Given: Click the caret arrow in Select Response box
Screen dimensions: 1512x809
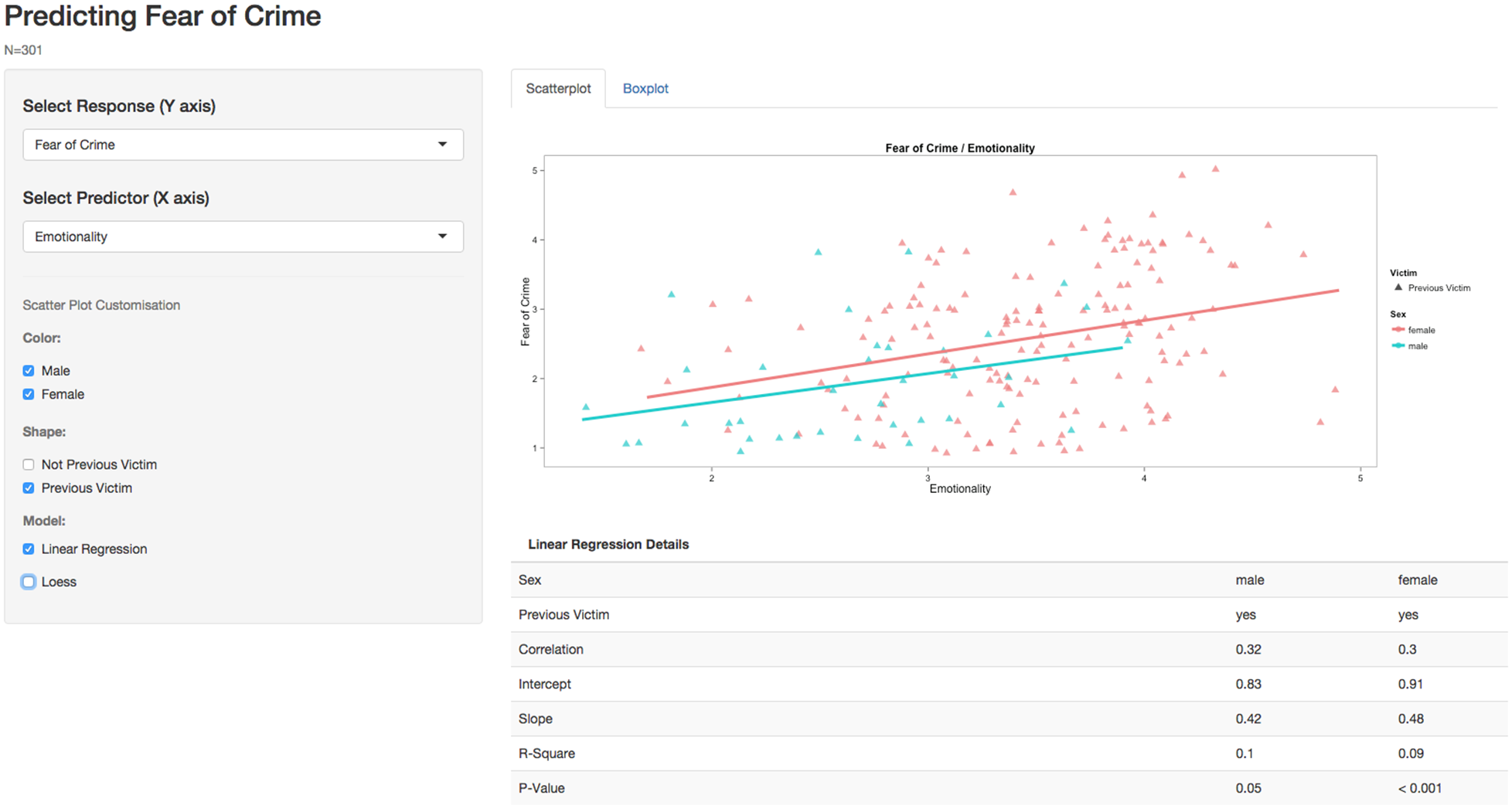Looking at the screenshot, I should pos(442,144).
